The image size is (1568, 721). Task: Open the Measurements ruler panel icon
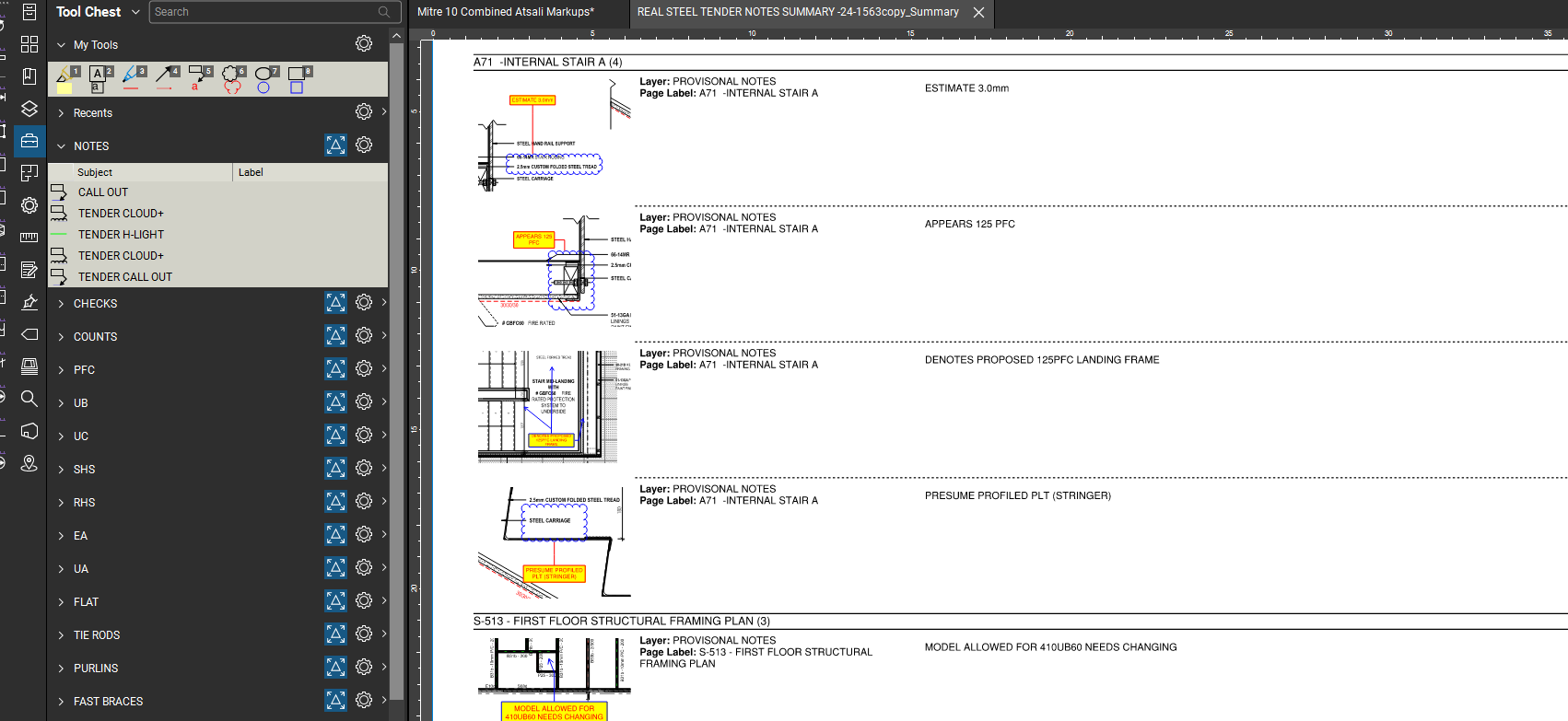click(29, 238)
